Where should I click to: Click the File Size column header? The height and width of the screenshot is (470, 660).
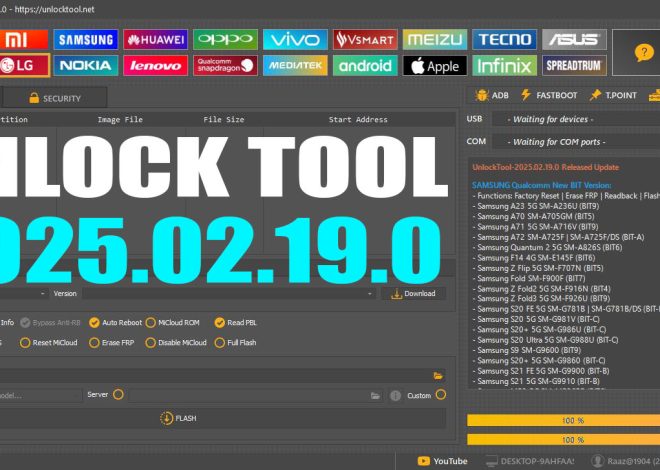224,119
